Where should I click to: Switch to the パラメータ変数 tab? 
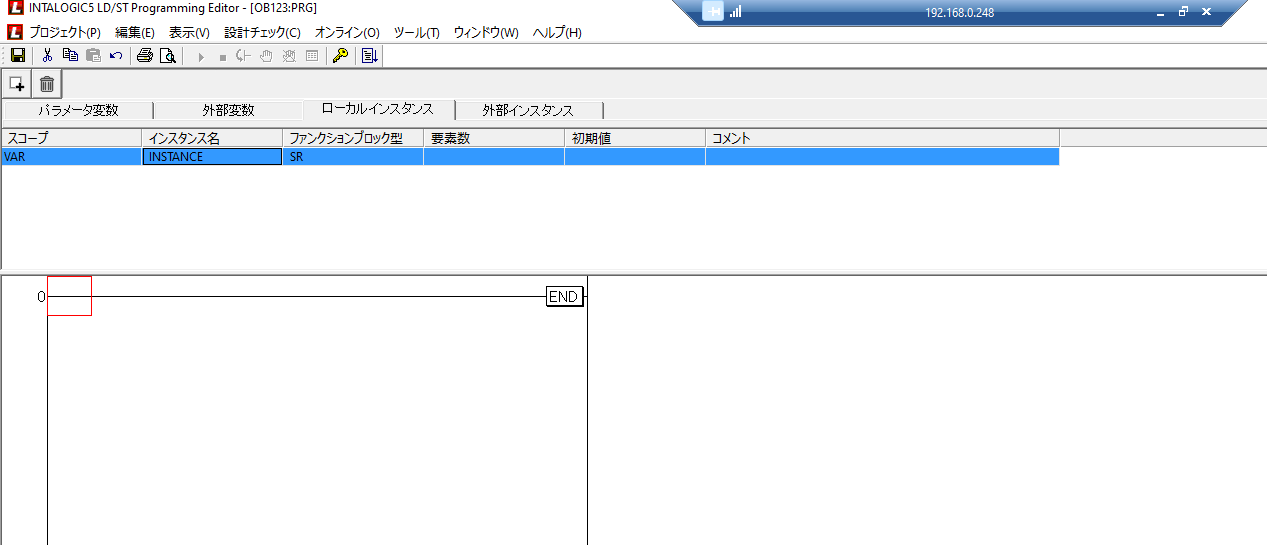(78, 110)
